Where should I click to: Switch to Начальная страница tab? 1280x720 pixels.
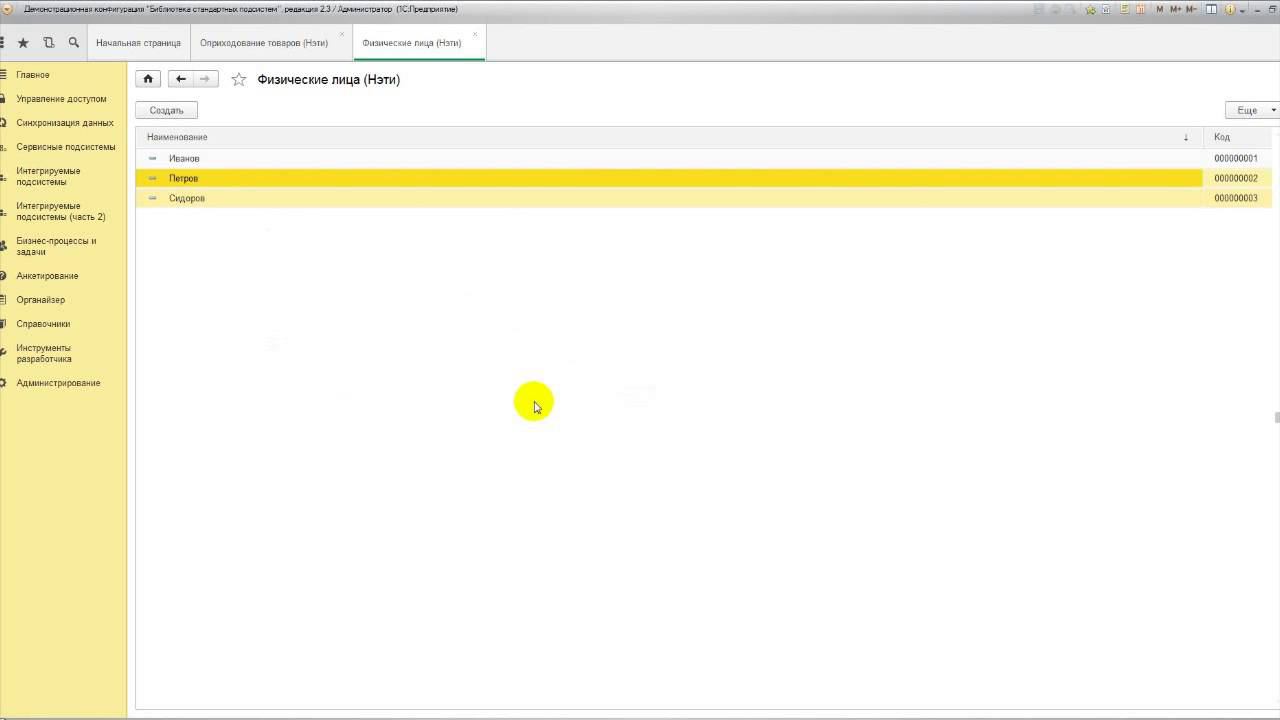pyautogui.click(x=138, y=43)
